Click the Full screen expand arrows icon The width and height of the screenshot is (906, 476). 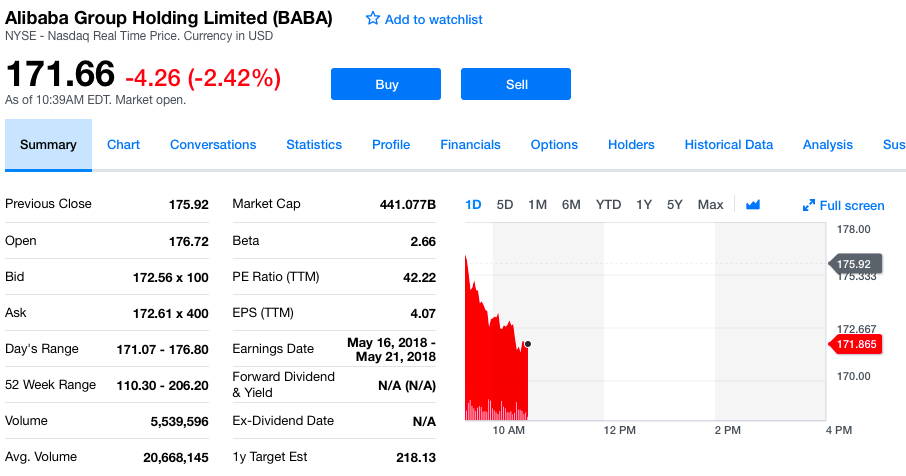(x=809, y=206)
